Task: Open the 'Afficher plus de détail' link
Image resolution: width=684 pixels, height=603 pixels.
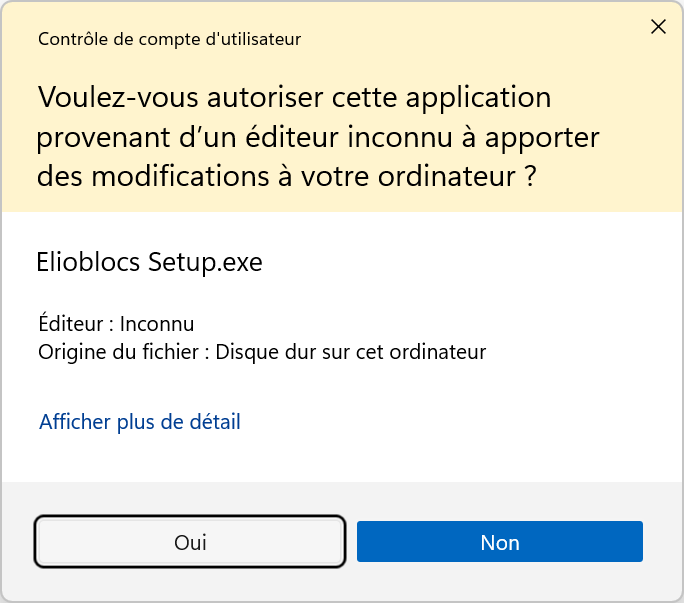Action: (140, 421)
